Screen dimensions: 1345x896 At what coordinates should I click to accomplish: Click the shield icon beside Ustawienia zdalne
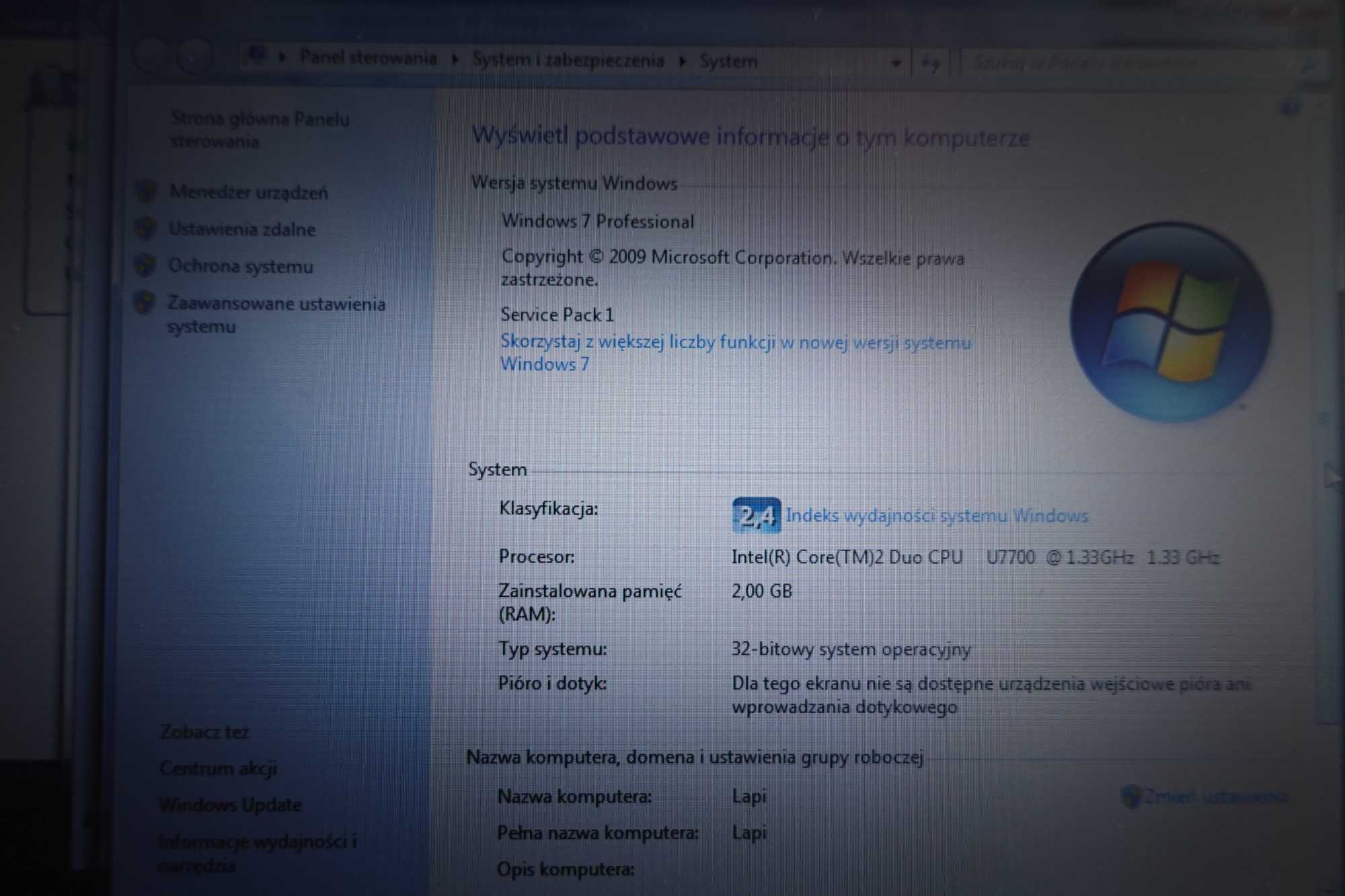pyautogui.click(x=145, y=229)
